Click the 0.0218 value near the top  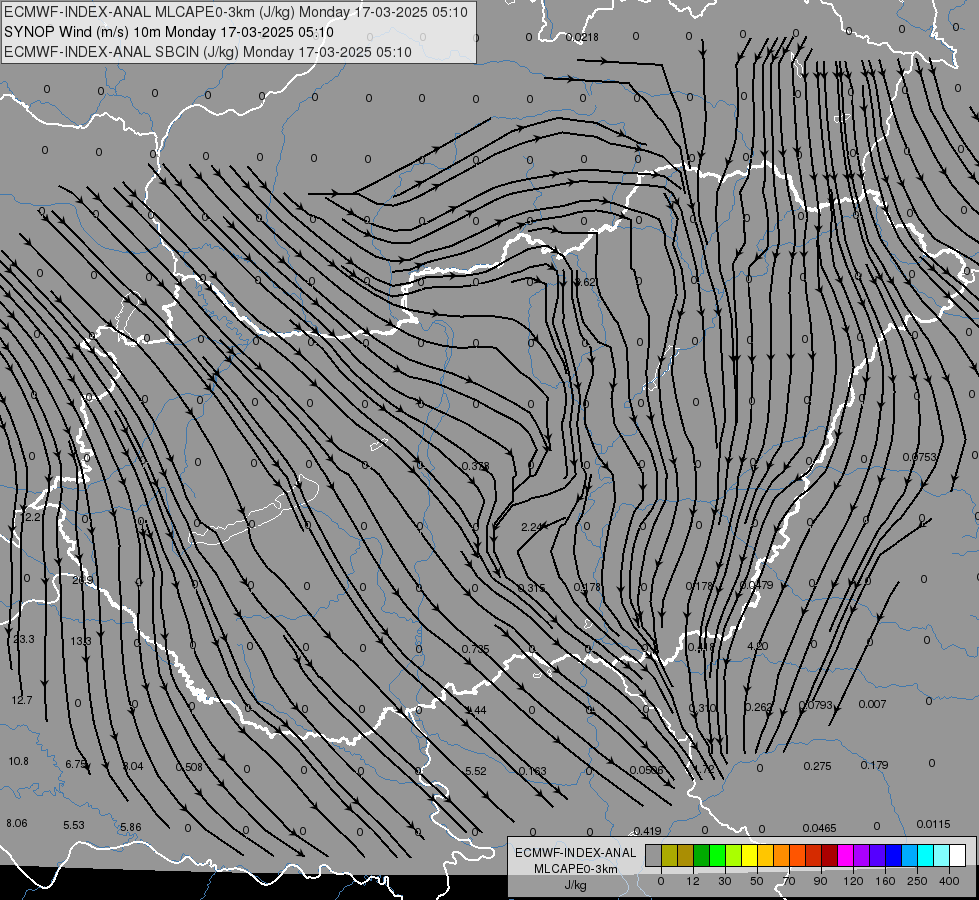point(582,37)
